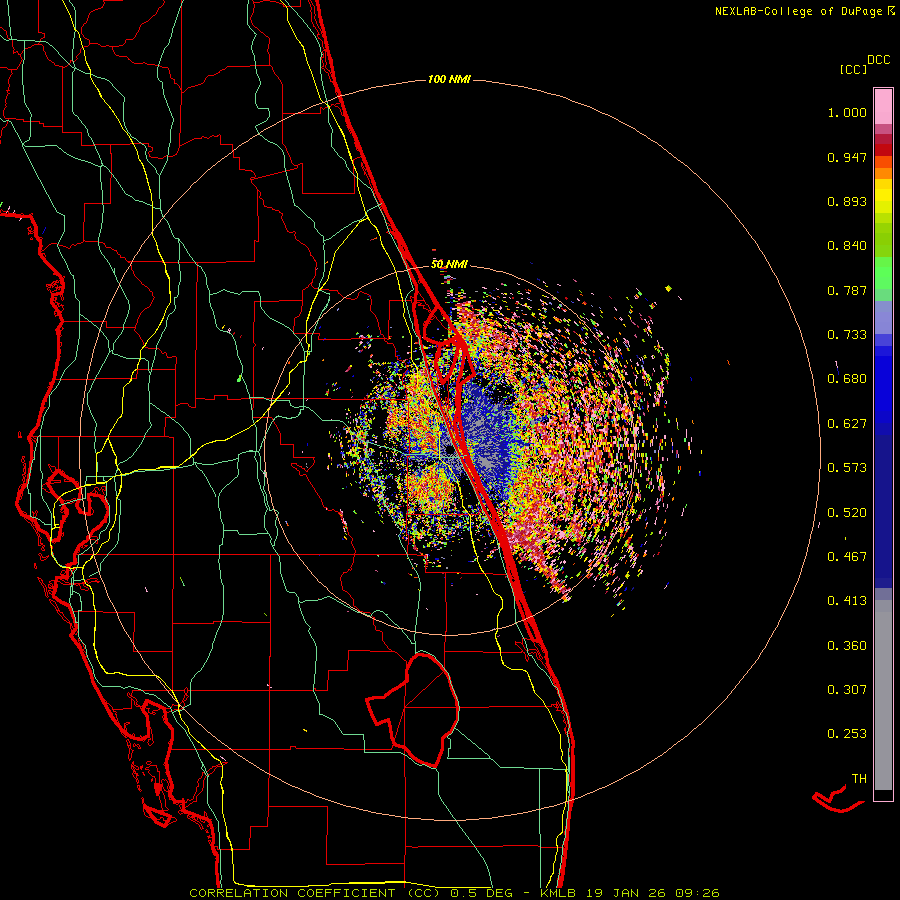Pick the gray color bar segment

[883, 695]
